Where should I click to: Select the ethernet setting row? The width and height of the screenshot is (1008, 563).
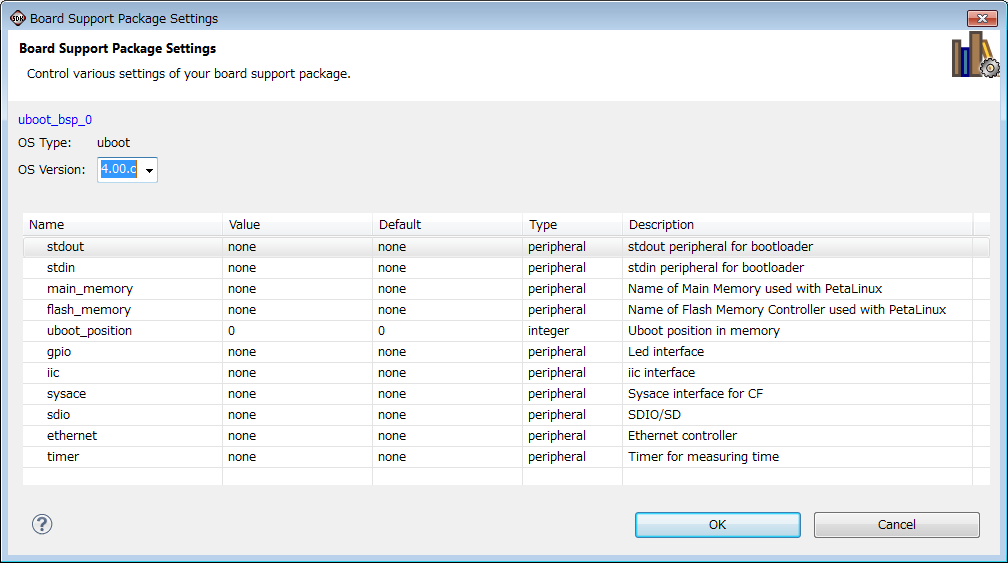point(72,436)
